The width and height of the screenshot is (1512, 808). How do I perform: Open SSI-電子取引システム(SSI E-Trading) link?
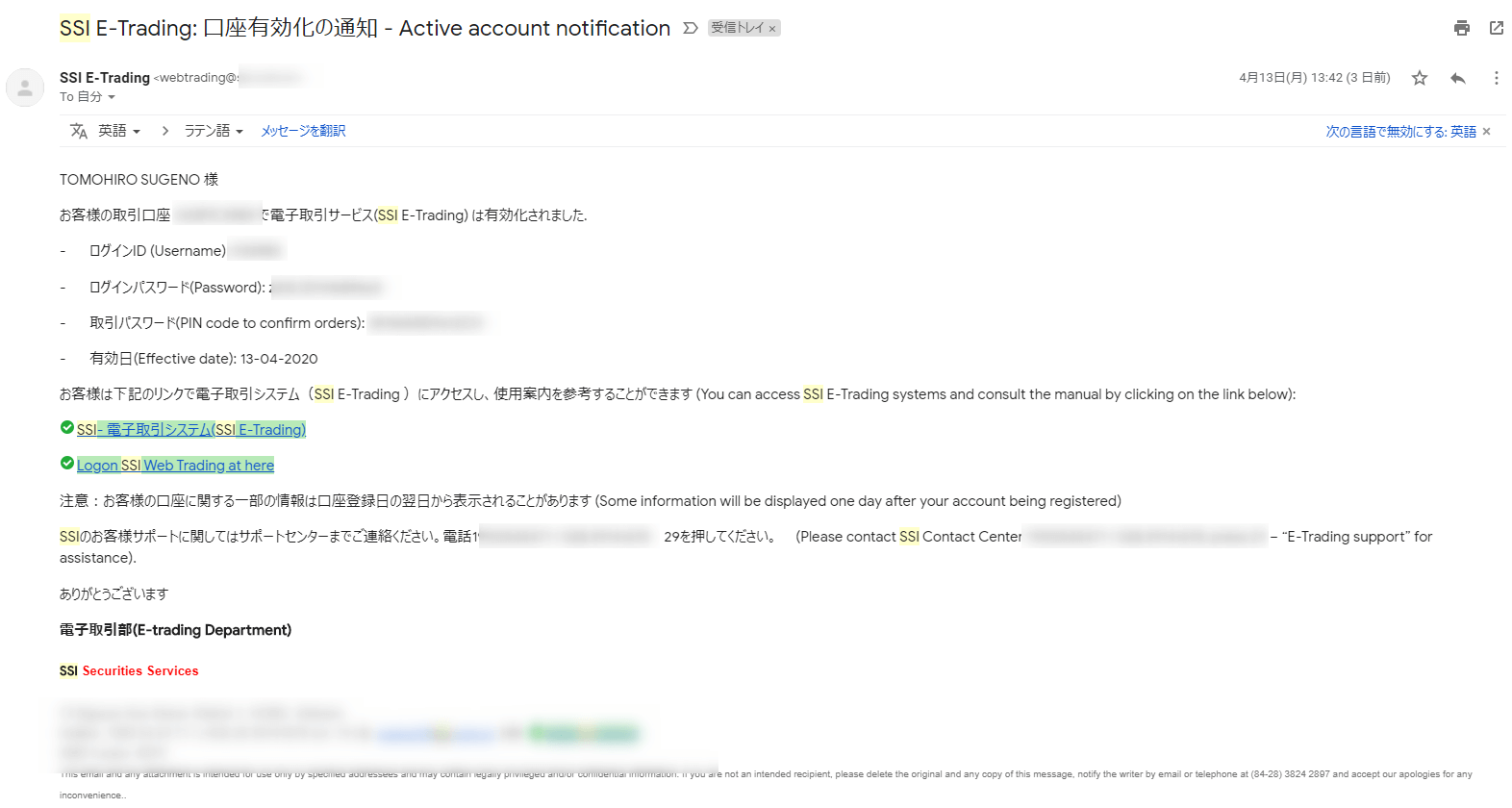coord(191,430)
